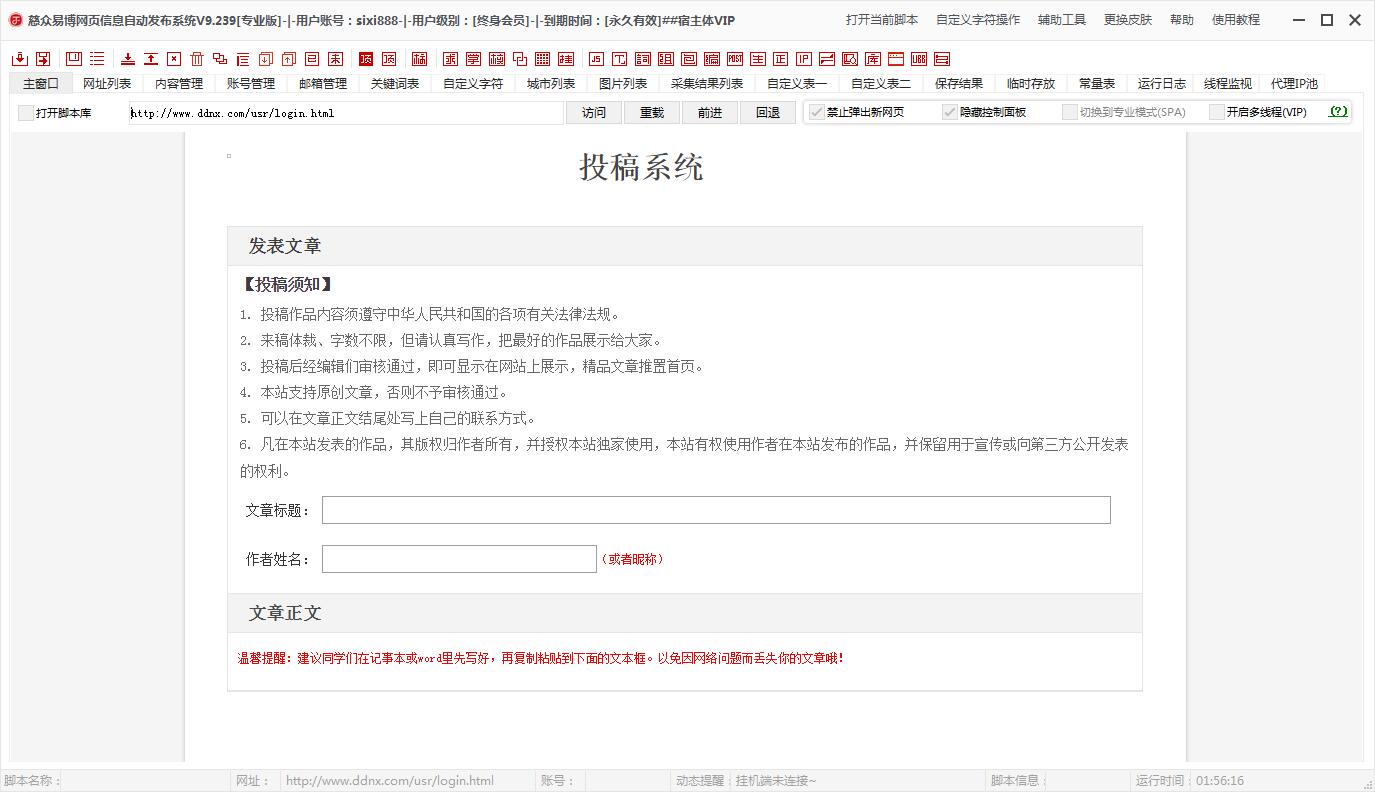The height and width of the screenshot is (792, 1375).
Task: Click the JS script toolbar icon
Action: click(596, 59)
